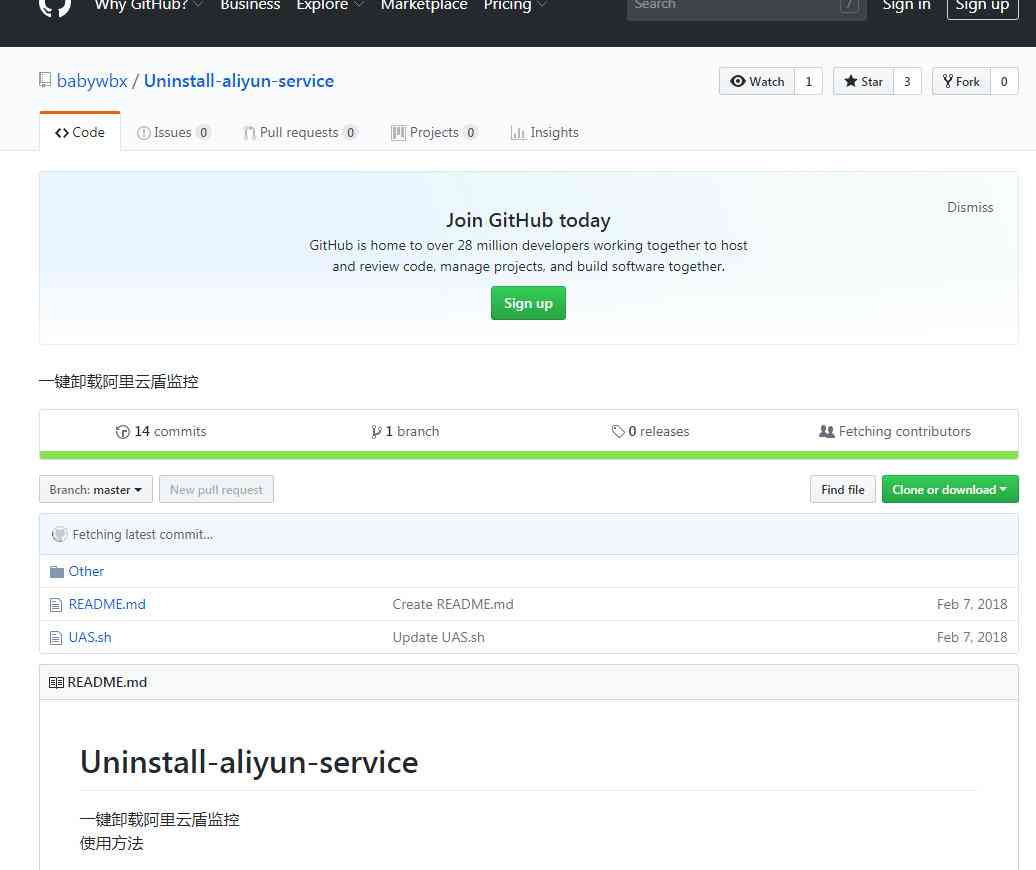Click the green language bar
This screenshot has width=1036, height=870.
(x=529, y=455)
